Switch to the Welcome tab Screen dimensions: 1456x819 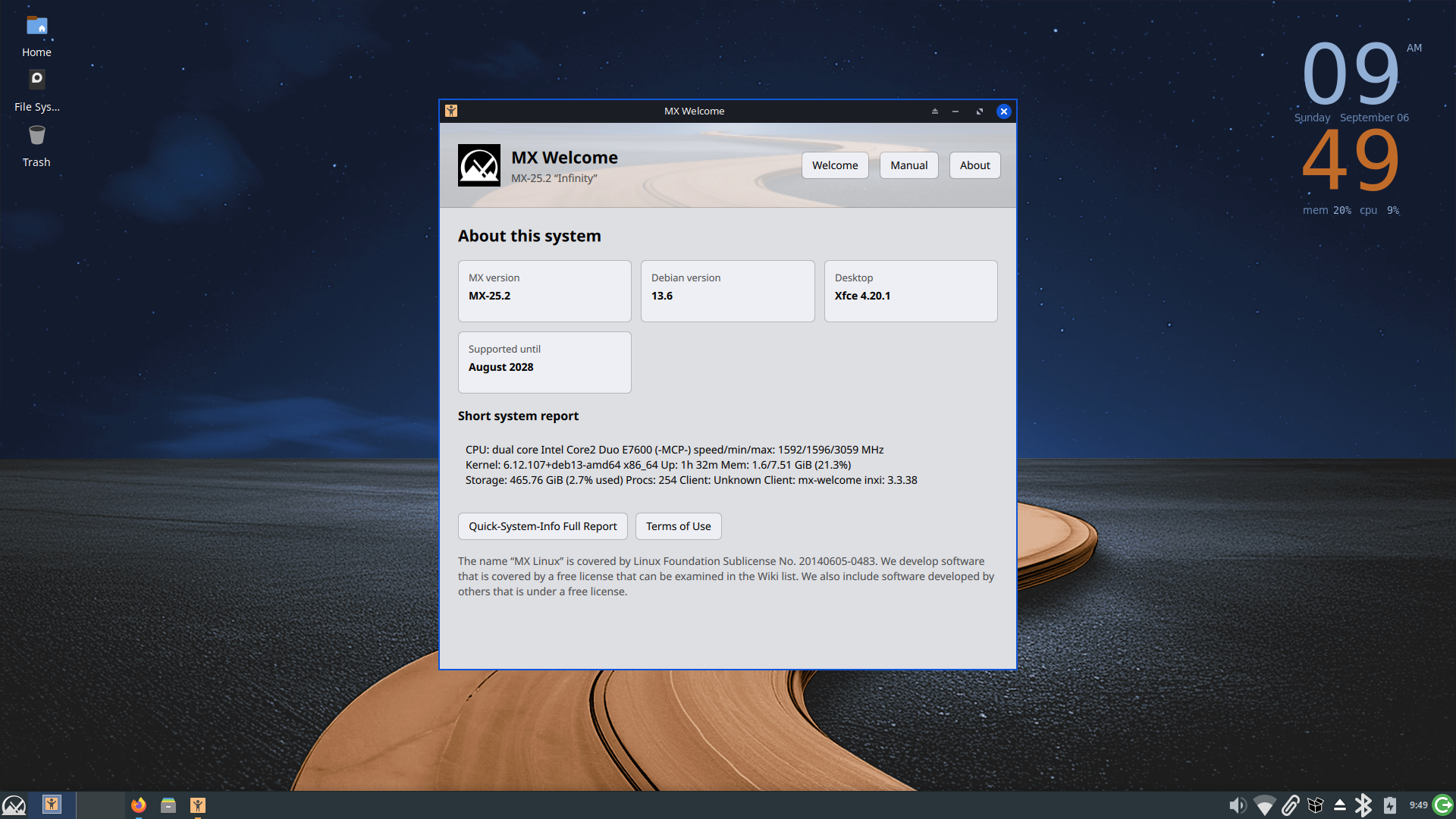835,165
